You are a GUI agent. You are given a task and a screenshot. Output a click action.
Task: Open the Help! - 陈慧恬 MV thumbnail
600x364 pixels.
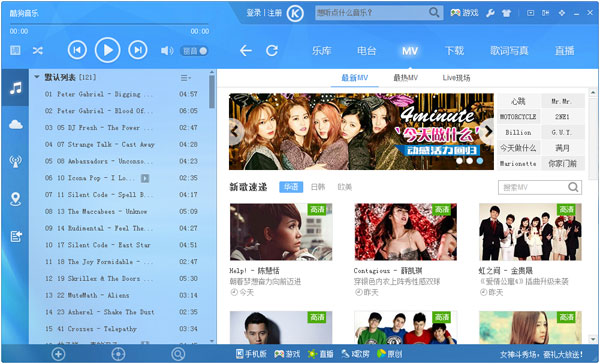pos(281,232)
